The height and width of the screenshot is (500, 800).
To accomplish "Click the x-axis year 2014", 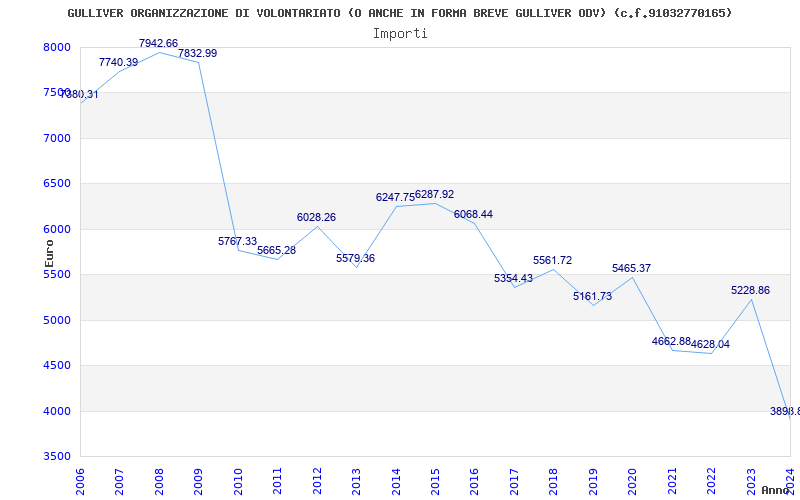I will click(x=396, y=482).
